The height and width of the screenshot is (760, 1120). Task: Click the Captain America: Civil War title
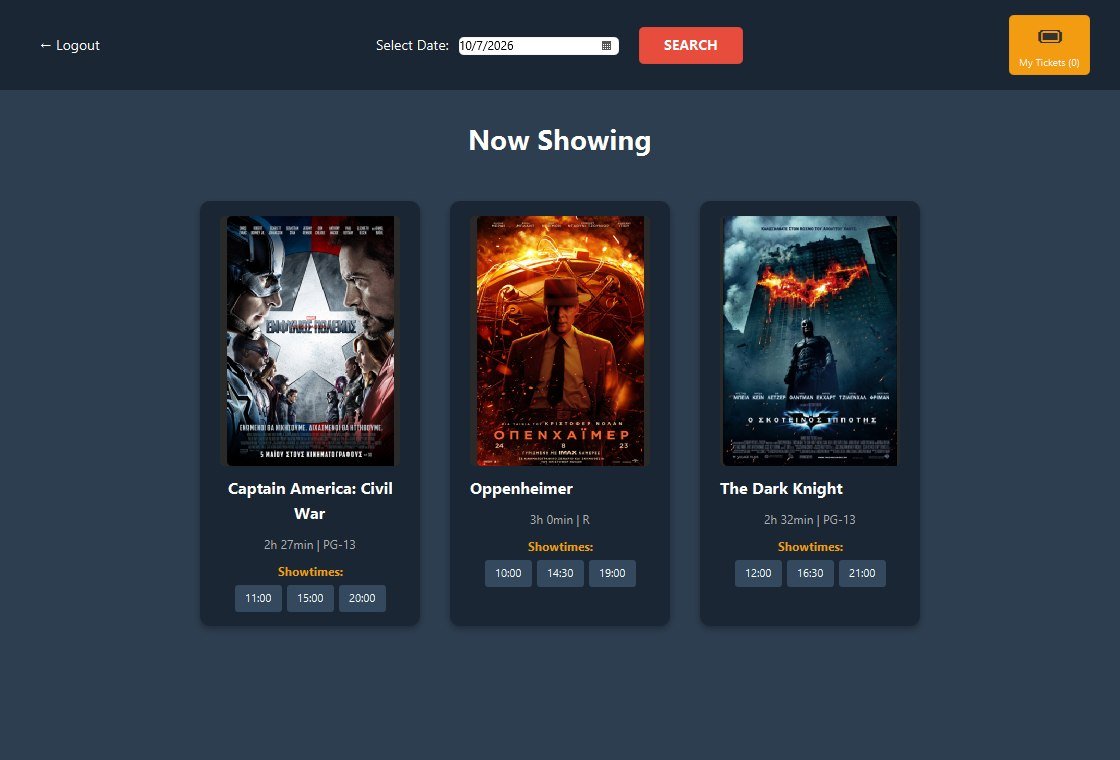pos(310,501)
